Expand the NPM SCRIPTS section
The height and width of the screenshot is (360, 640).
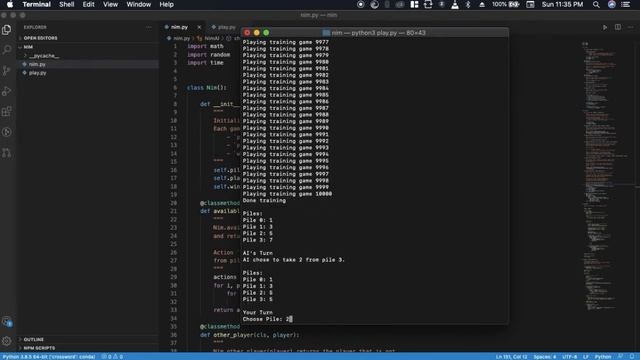click(39, 348)
